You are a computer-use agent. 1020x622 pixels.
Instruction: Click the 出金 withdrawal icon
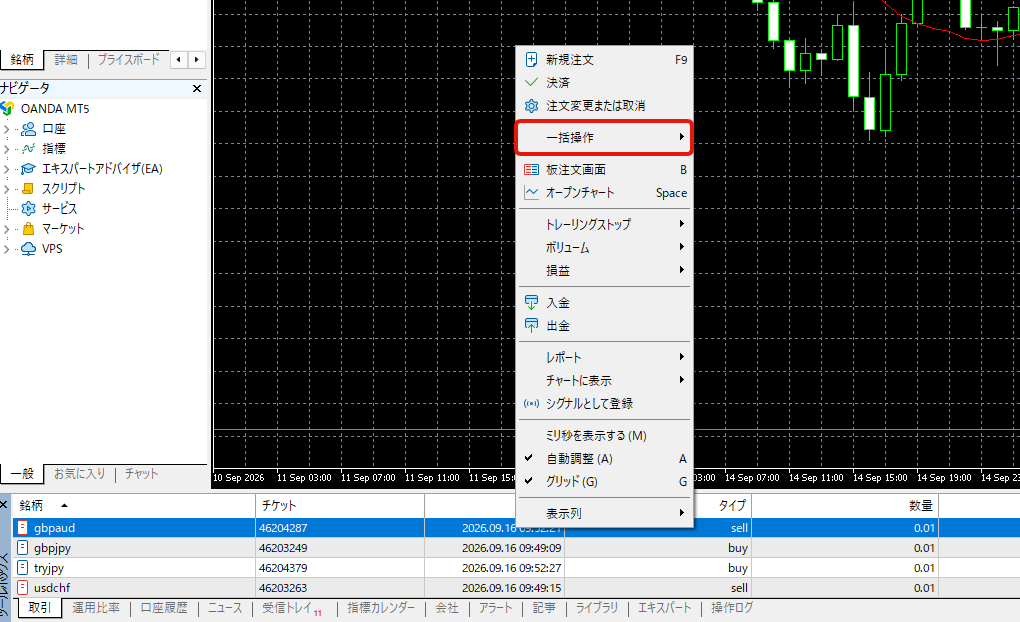531,326
